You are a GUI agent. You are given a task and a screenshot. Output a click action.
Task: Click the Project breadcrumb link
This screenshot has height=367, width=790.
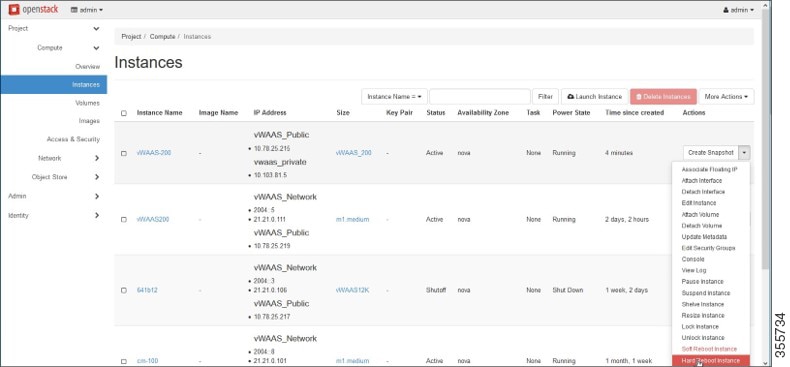click(131, 37)
